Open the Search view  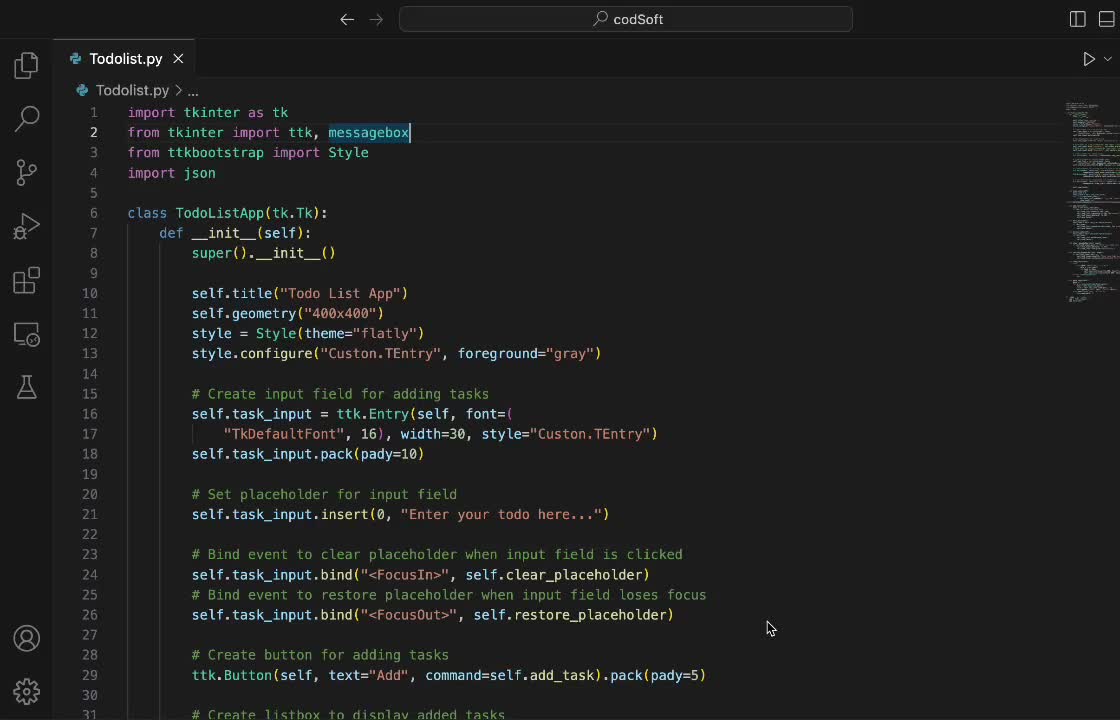[27, 119]
